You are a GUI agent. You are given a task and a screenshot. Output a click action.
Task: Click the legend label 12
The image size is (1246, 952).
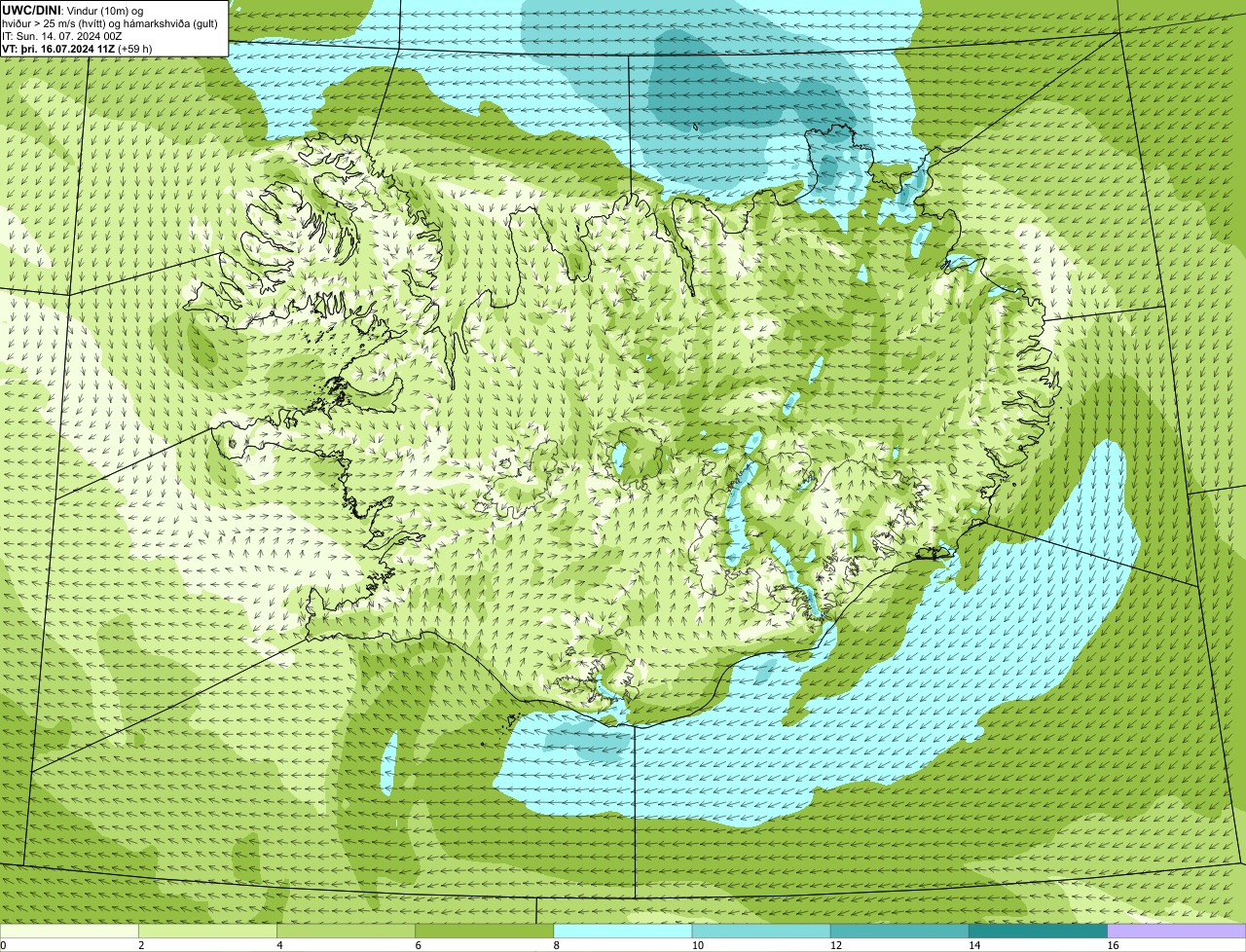(x=835, y=945)
